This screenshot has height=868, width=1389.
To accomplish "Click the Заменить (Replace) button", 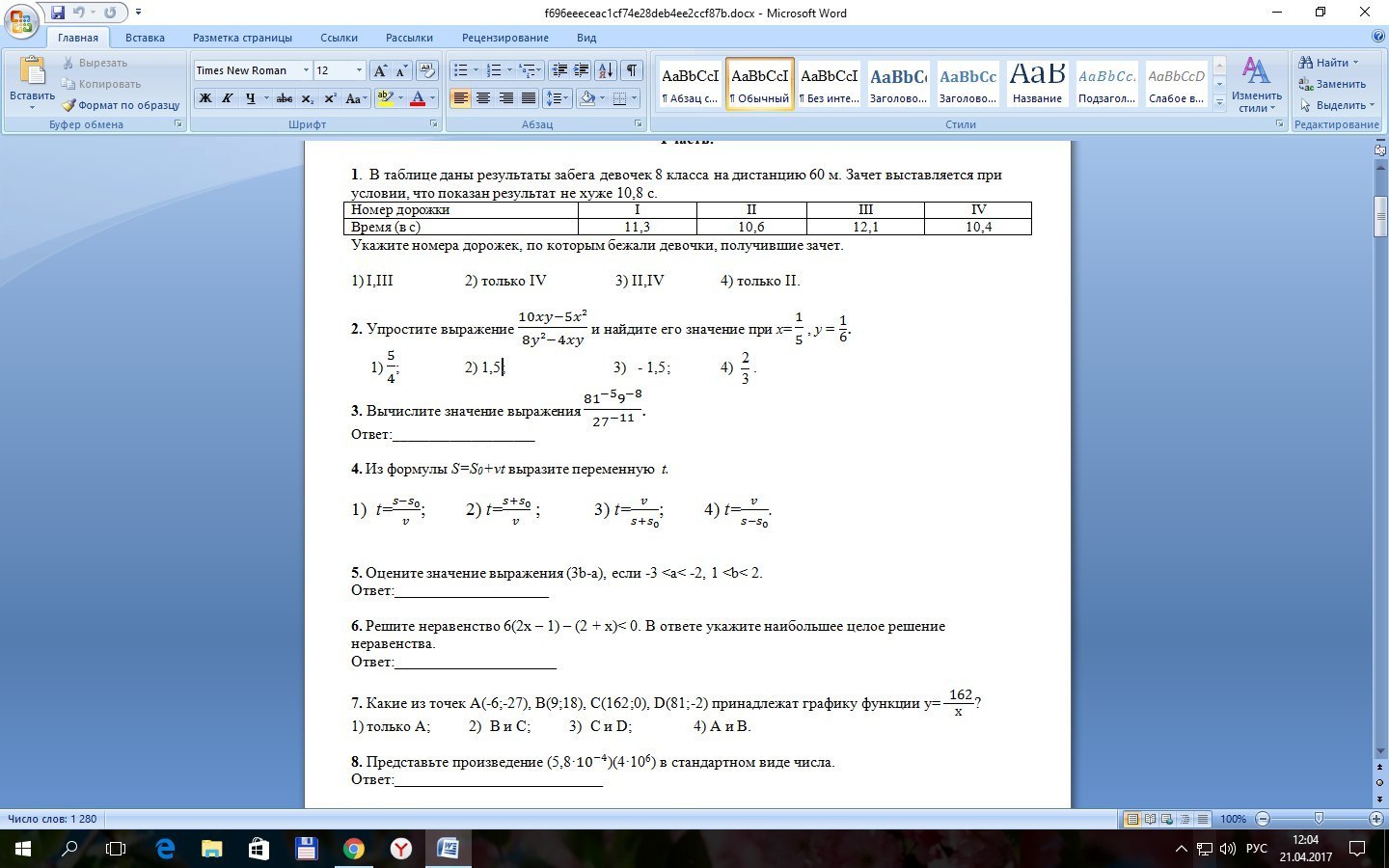I will point(1332,84).
